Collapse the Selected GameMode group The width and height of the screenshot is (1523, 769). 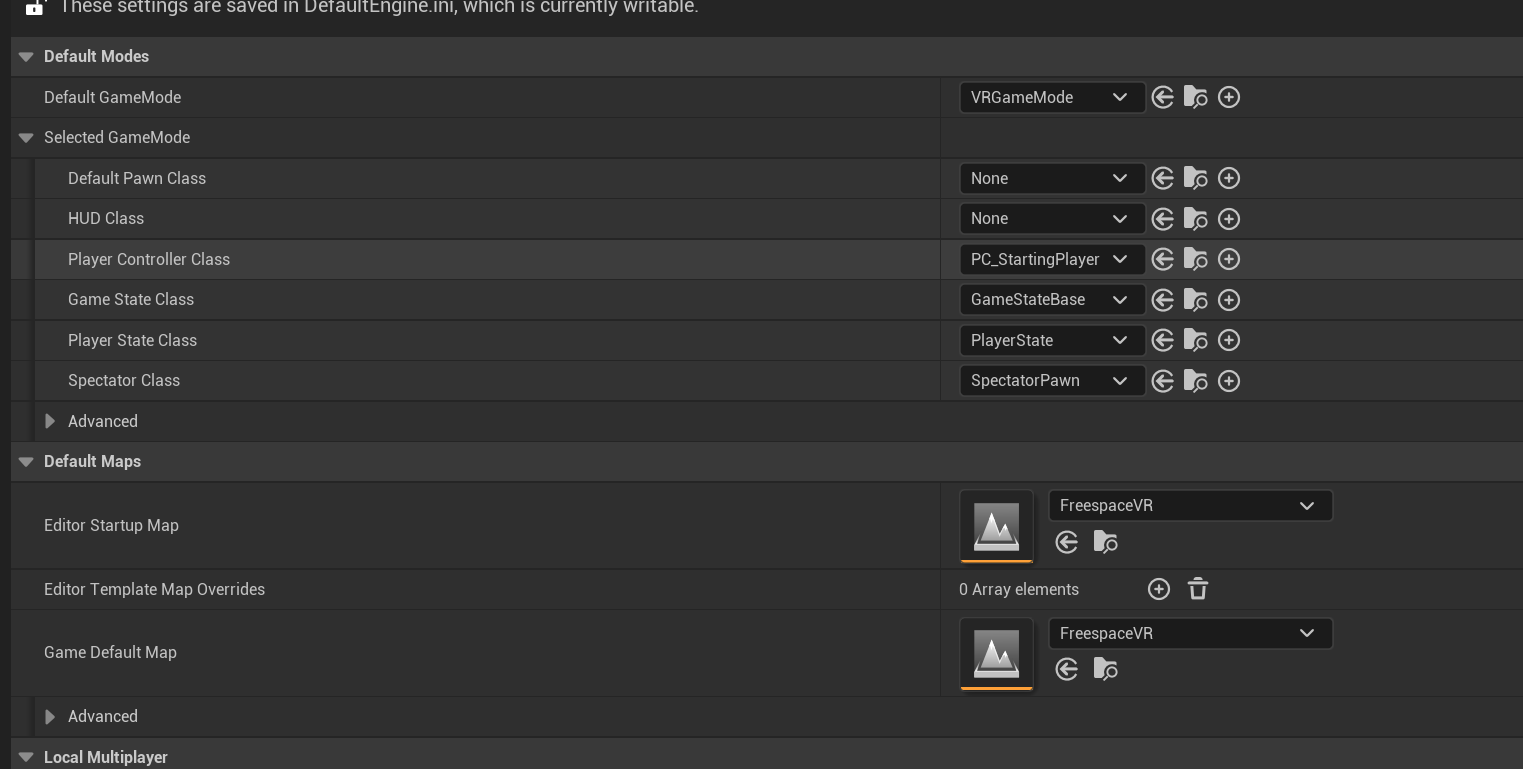[26, 138]
